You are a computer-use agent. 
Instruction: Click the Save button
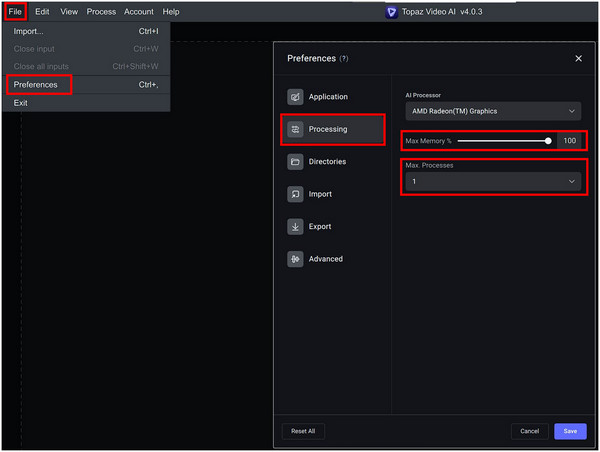pos(570,431)
